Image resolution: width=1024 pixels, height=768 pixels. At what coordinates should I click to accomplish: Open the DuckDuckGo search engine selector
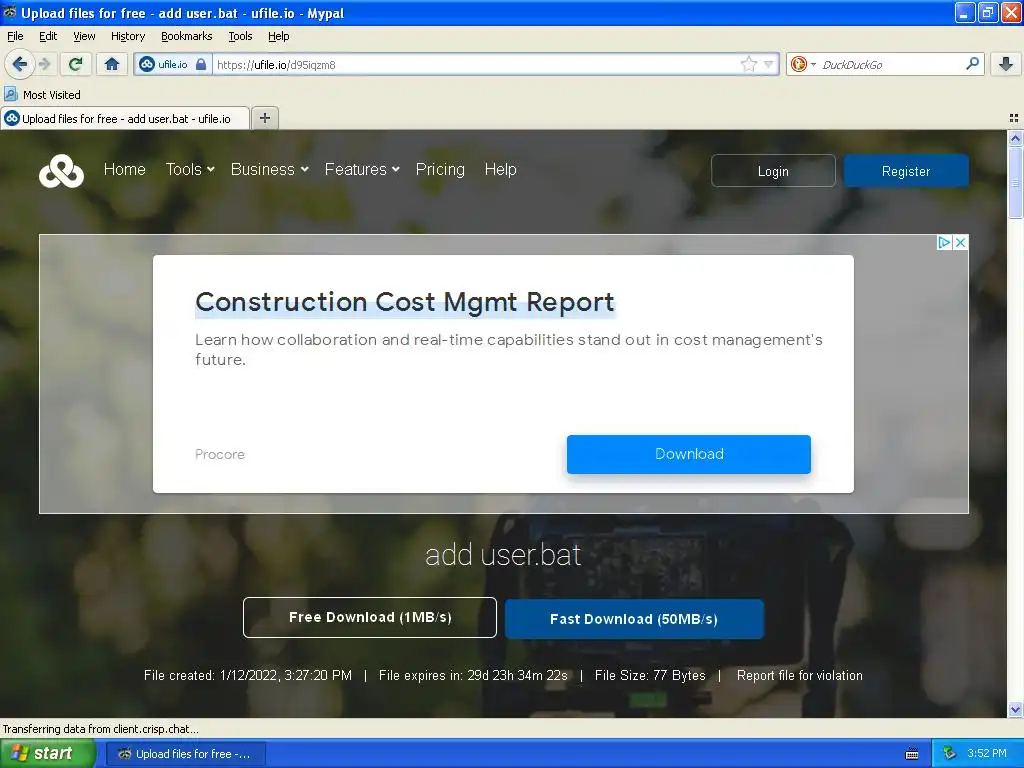(802, 64)
